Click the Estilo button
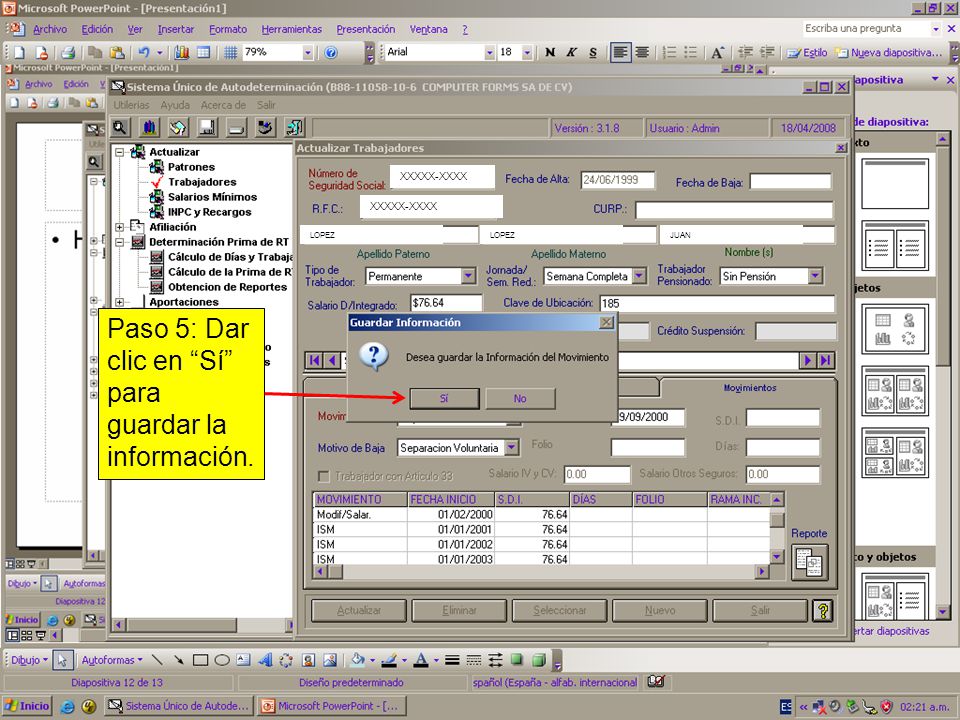The height and width of the screenshot is (720, 960). [807, 53]
